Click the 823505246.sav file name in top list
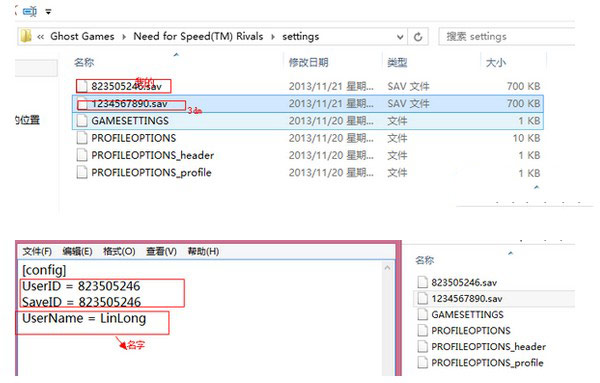The height and width of the screenshot is (383, 600). [x=126, y=86]
